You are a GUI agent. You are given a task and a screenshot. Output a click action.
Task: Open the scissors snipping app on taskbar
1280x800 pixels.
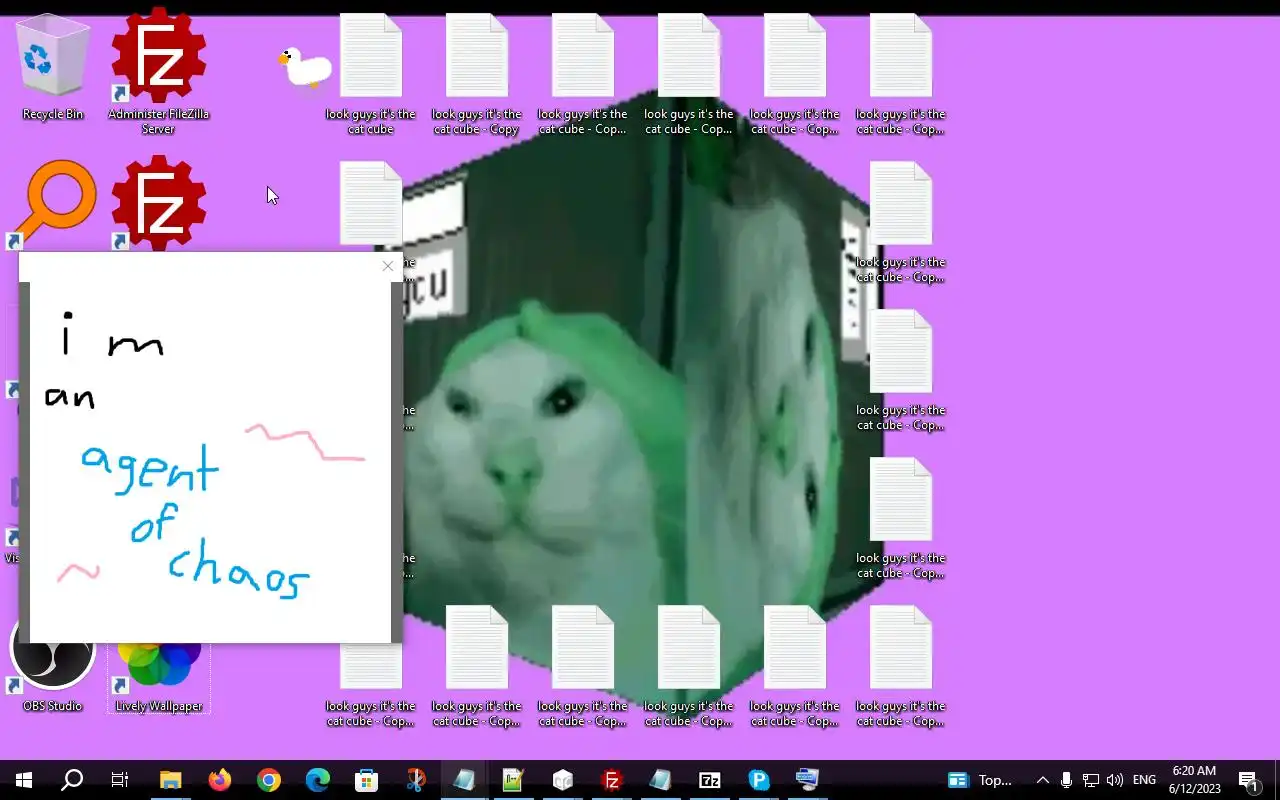coord(415,780)
